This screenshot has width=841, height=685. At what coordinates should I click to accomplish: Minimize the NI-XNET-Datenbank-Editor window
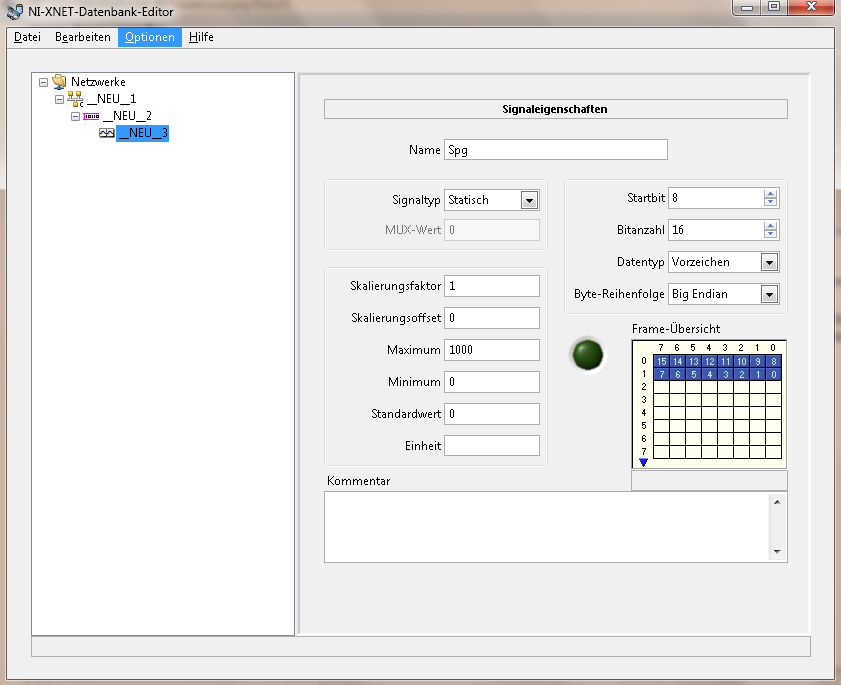point(747,7)
